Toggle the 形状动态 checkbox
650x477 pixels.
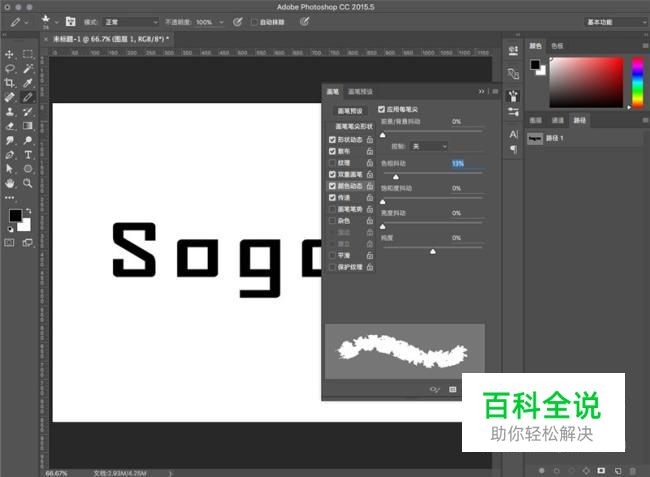coord(332,140)
